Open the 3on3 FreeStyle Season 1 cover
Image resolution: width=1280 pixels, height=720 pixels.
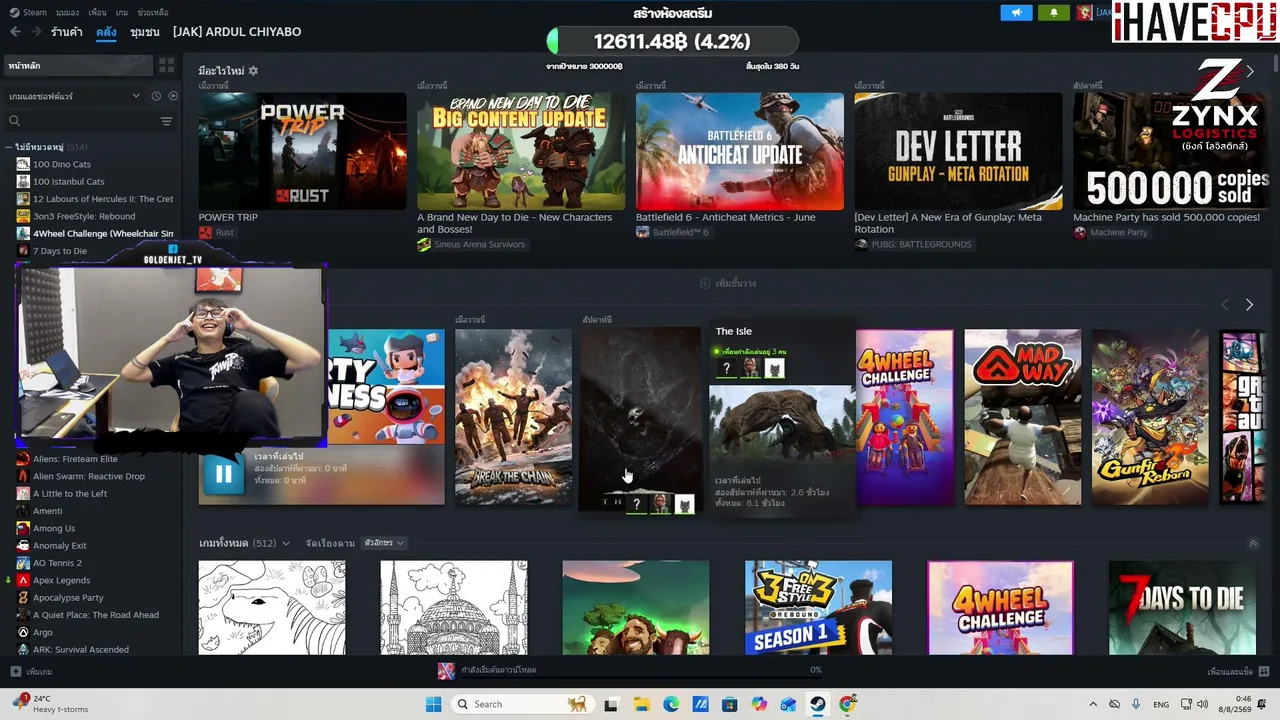(x=818, y=608)
